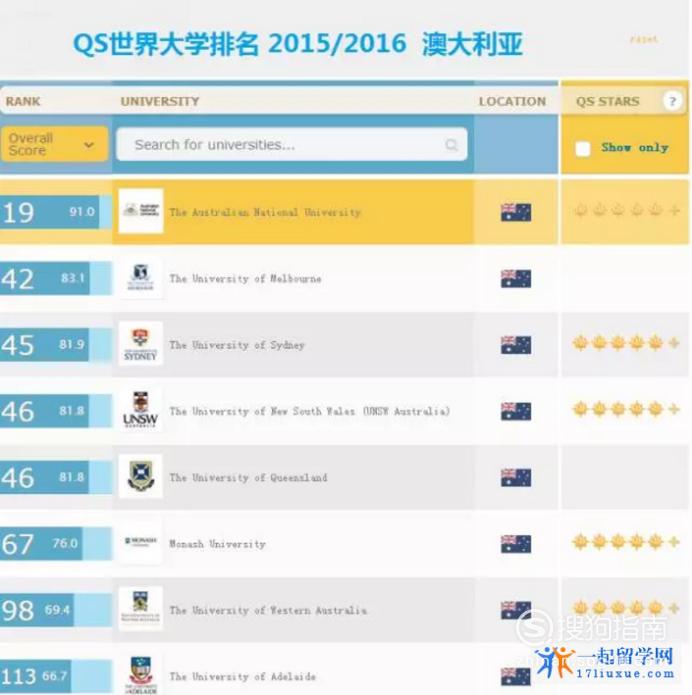Open The University of Adelaide link
692x695 pixels.
[x=242, y=676]
